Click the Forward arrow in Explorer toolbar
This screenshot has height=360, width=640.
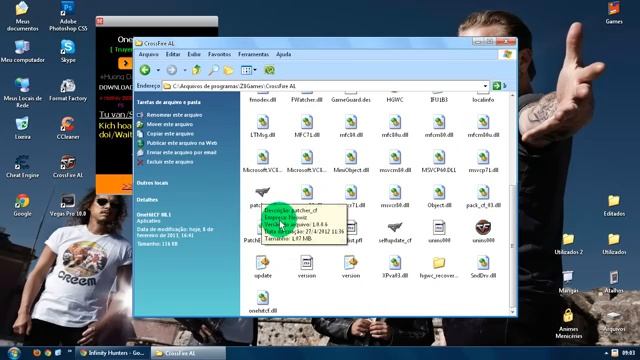tap(172, 70)
